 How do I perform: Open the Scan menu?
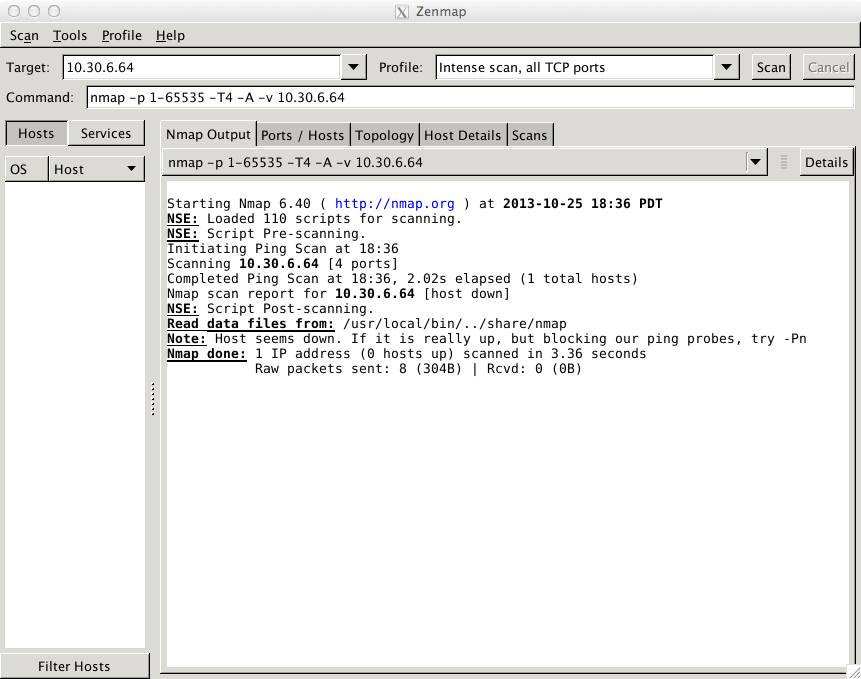click(24, 36)
